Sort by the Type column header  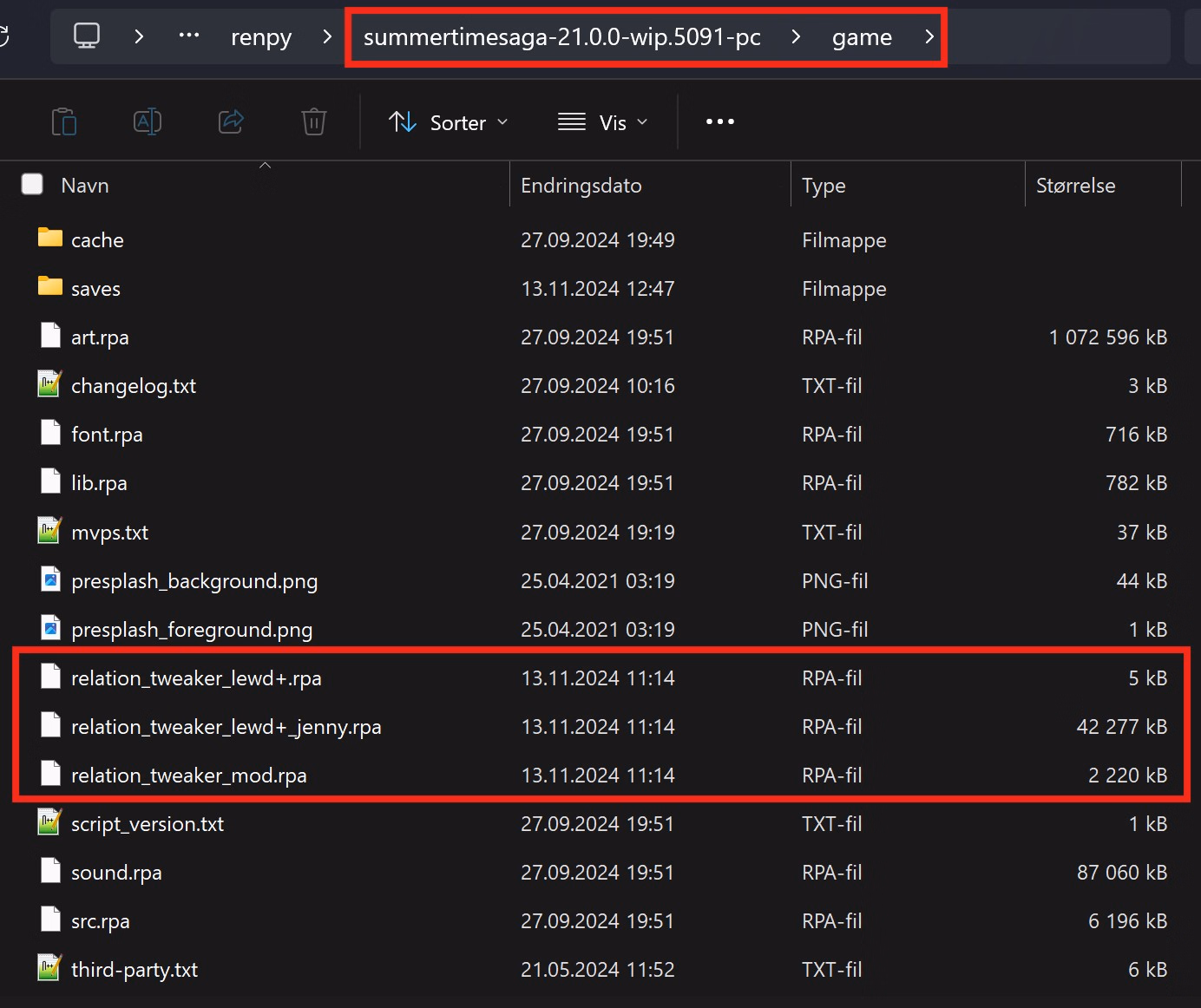[x=824, y=186]
